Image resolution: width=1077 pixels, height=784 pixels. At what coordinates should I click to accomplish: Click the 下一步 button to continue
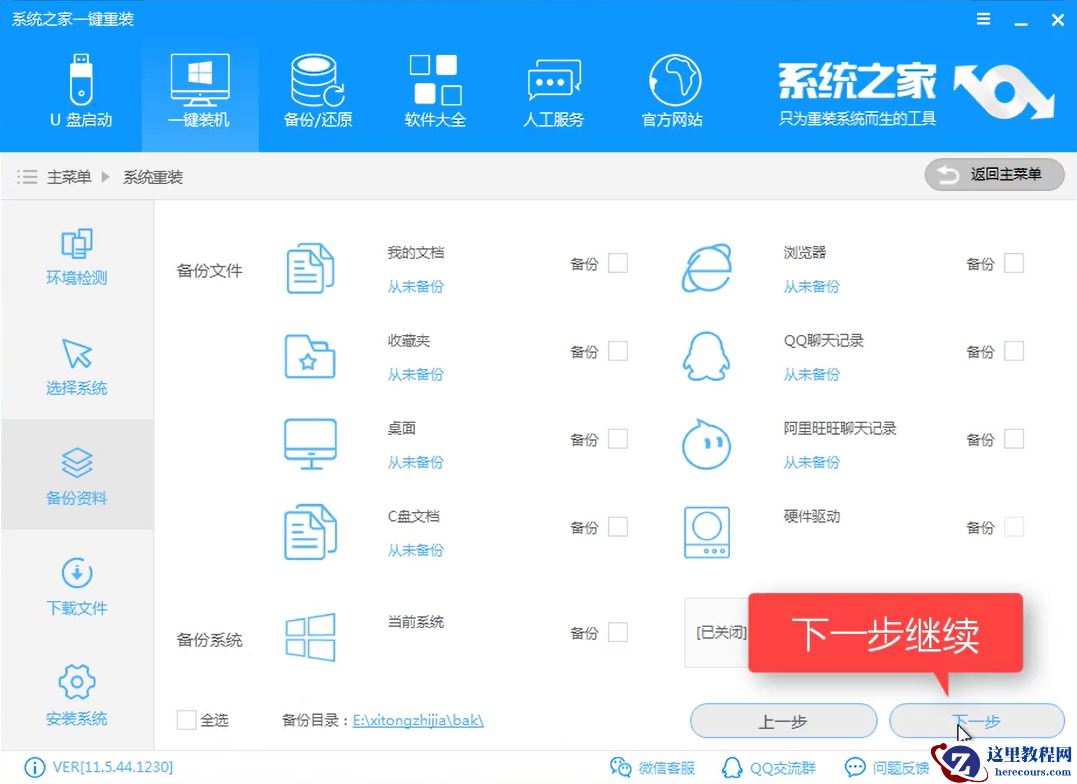pos(975,721)
